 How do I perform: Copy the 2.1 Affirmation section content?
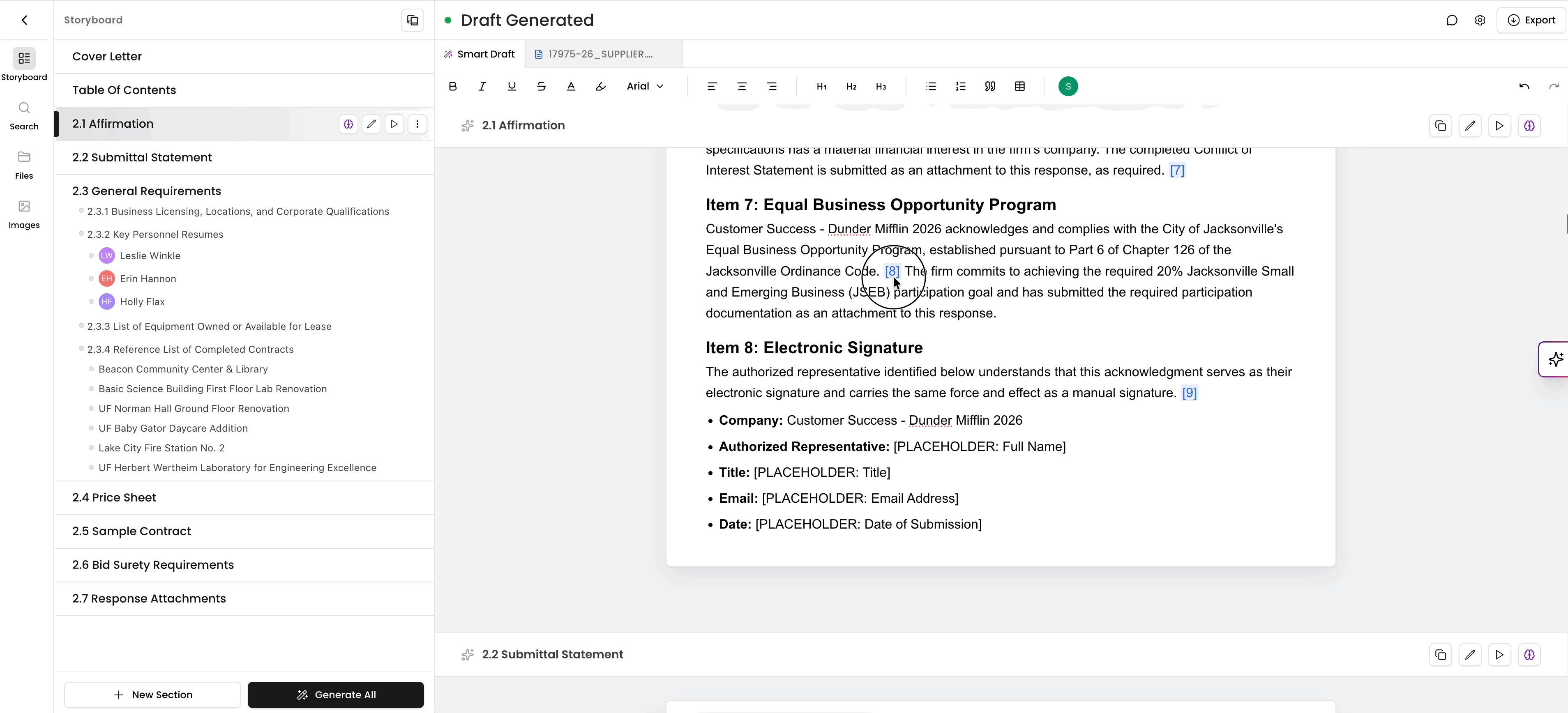(1440, 126)
